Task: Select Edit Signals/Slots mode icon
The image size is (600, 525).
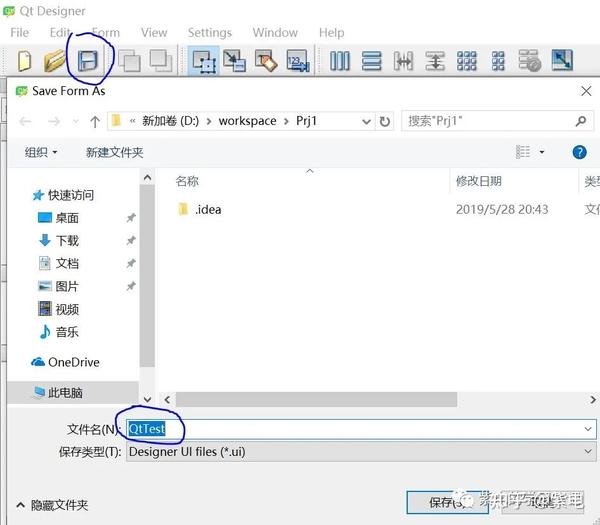Action: coord(235,61)
